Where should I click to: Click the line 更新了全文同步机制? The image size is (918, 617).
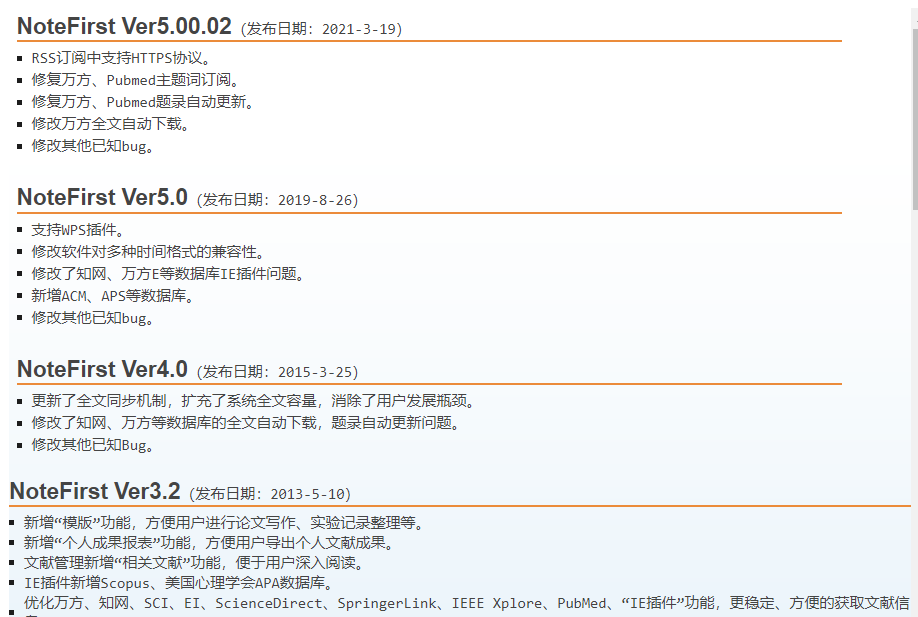pos(253,401)
